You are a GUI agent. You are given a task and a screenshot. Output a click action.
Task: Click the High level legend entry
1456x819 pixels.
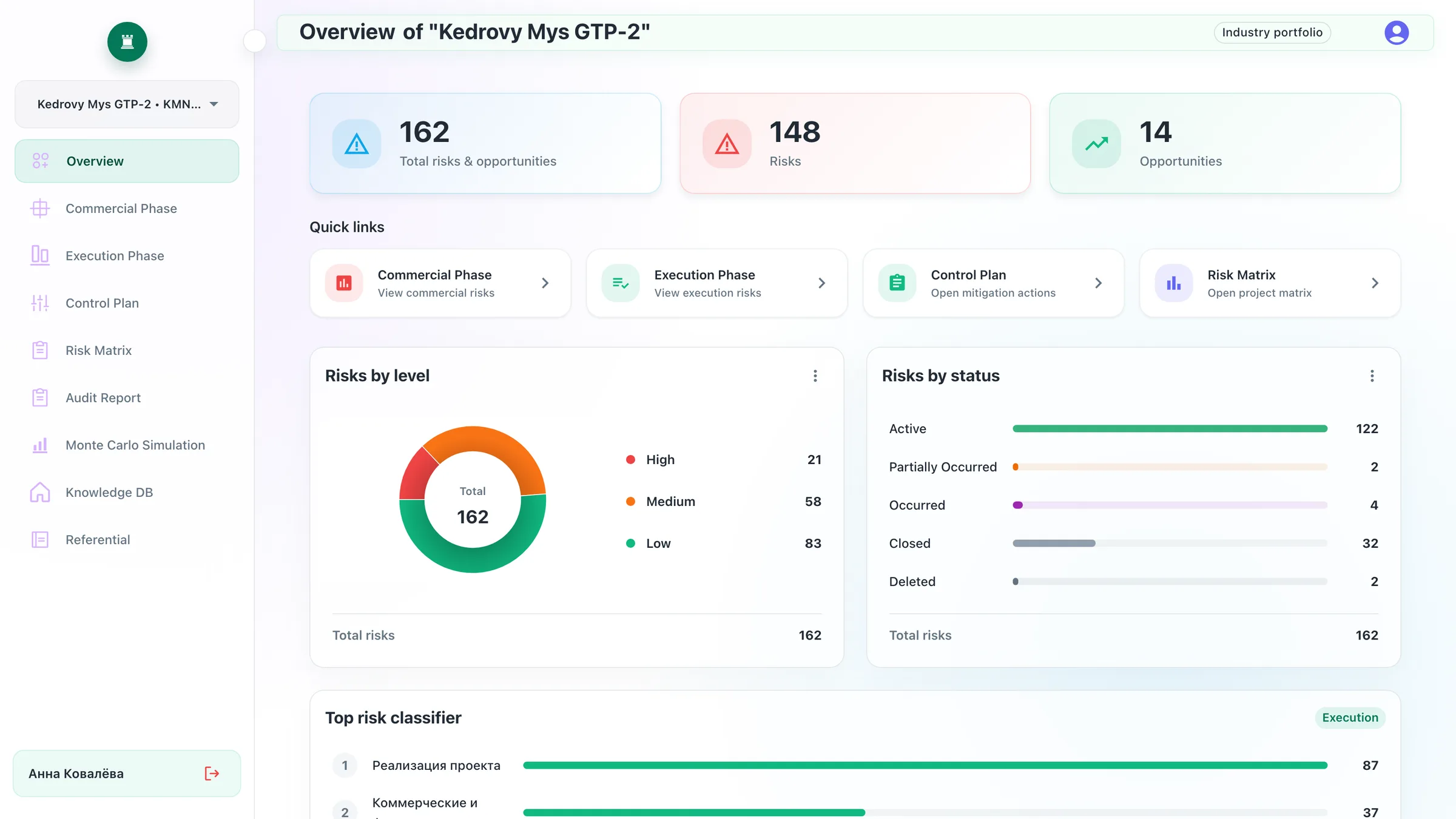coord(724,460)
